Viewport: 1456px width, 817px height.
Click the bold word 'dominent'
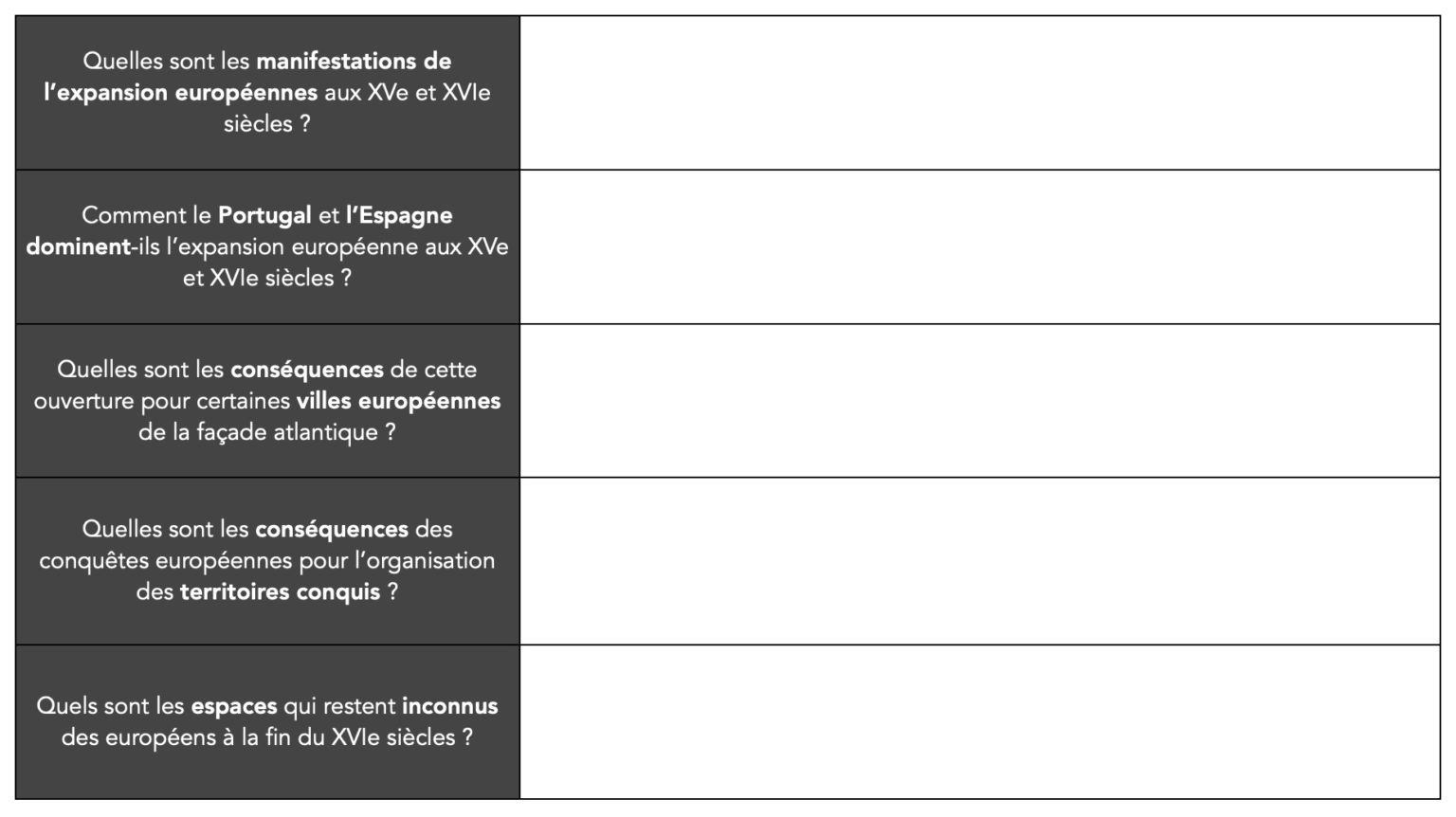(79, 247)
